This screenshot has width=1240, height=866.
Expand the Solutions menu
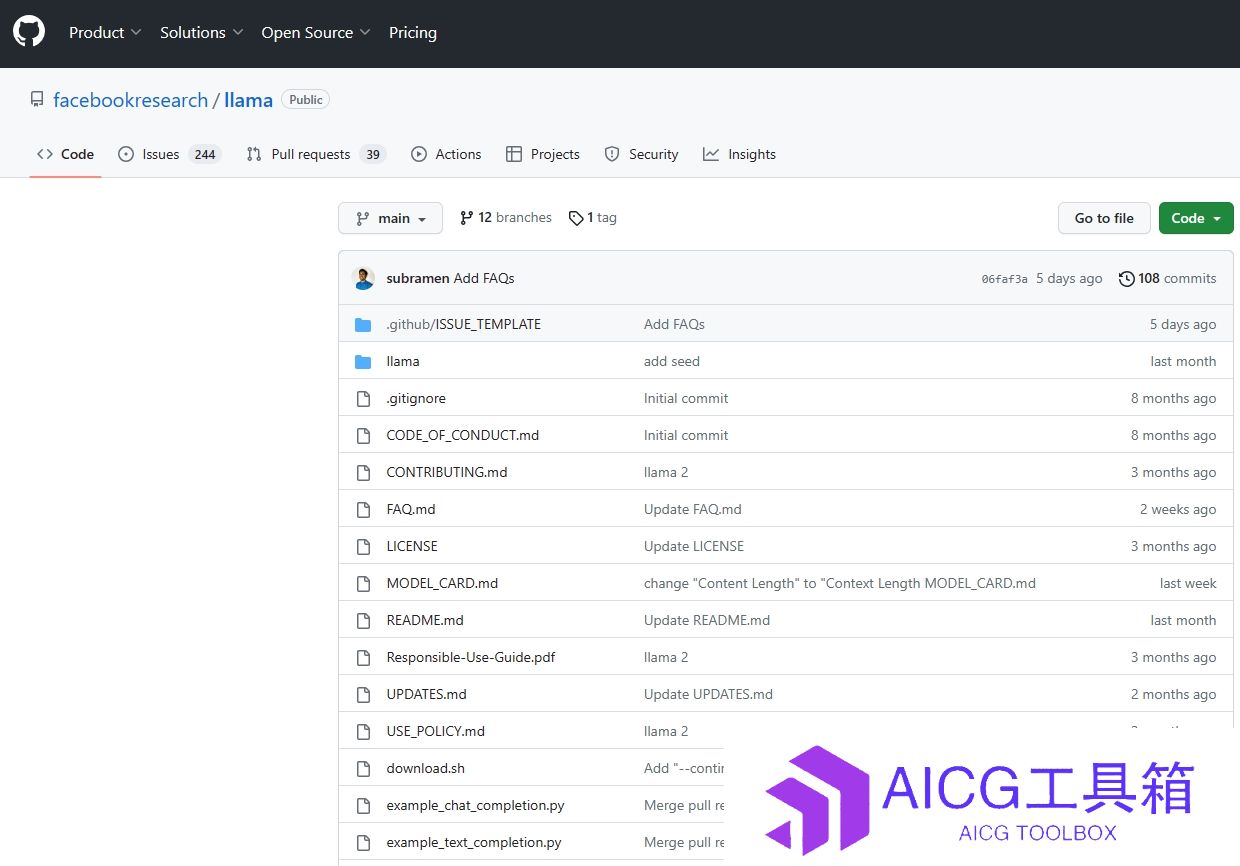[x=202, y=32]
